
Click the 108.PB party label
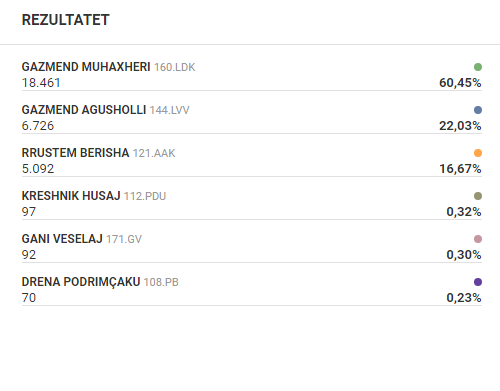coord(161,282)
